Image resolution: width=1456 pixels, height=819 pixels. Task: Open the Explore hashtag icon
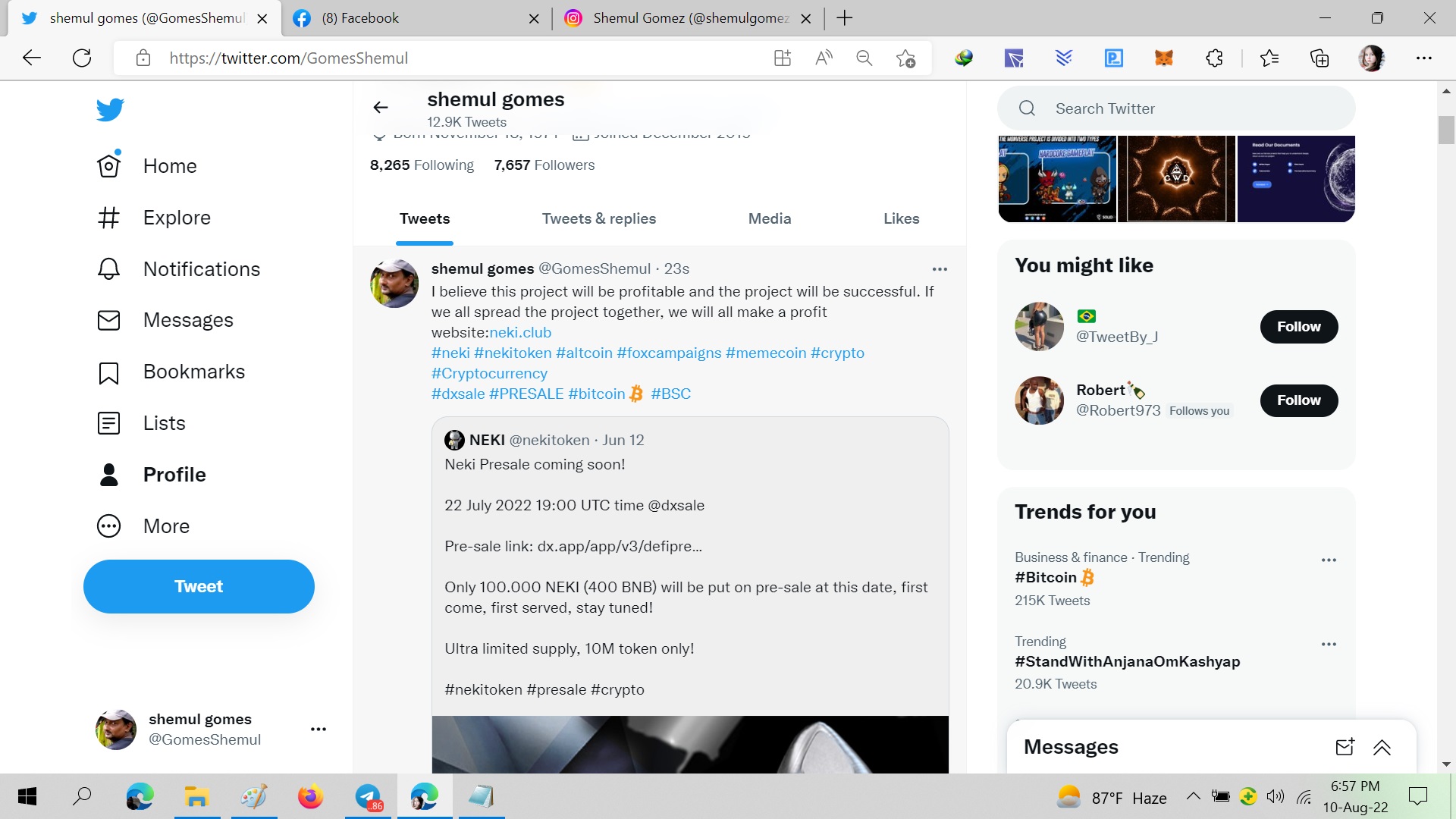109,218
